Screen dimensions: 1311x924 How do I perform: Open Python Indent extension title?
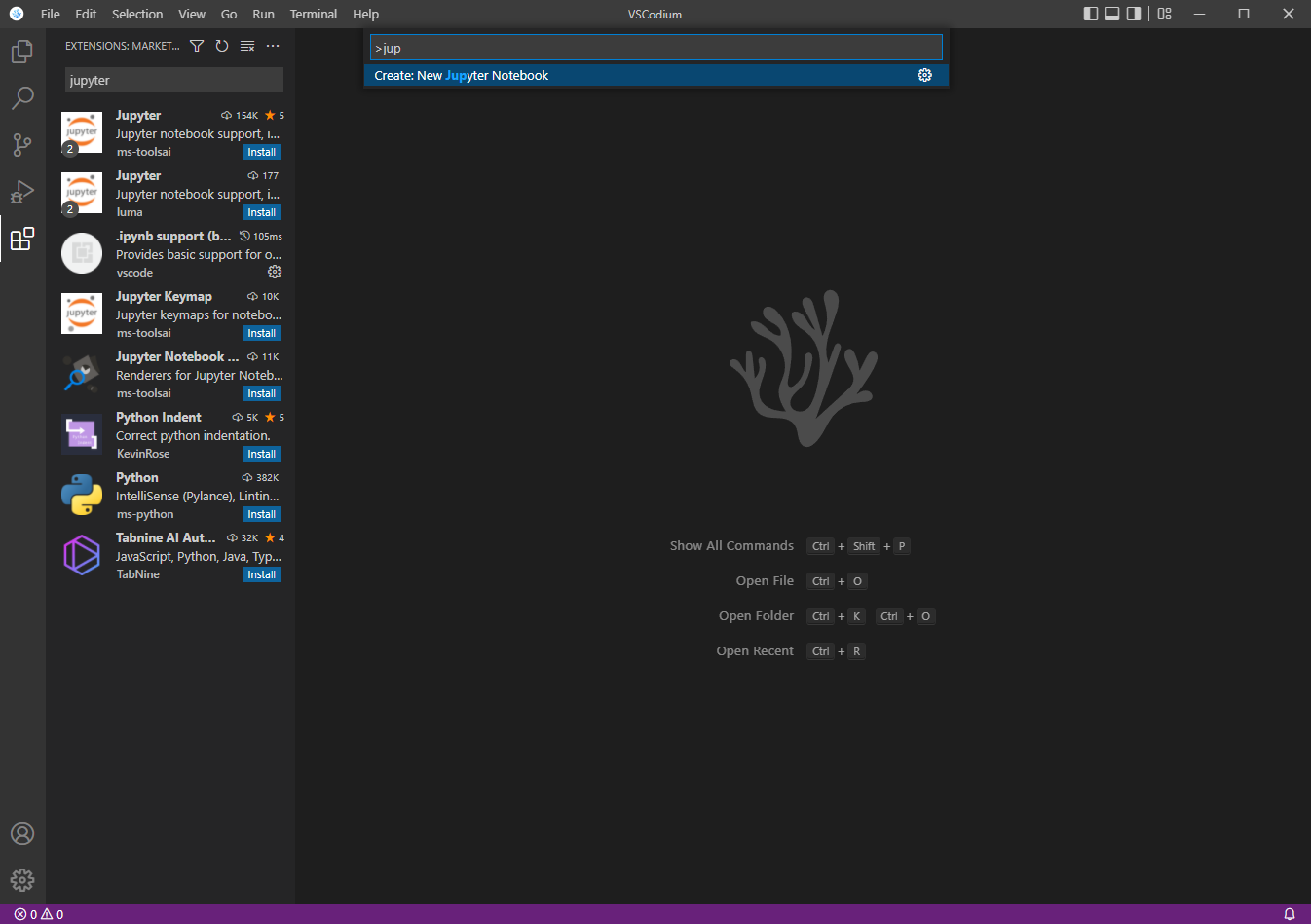click(159, 417)
